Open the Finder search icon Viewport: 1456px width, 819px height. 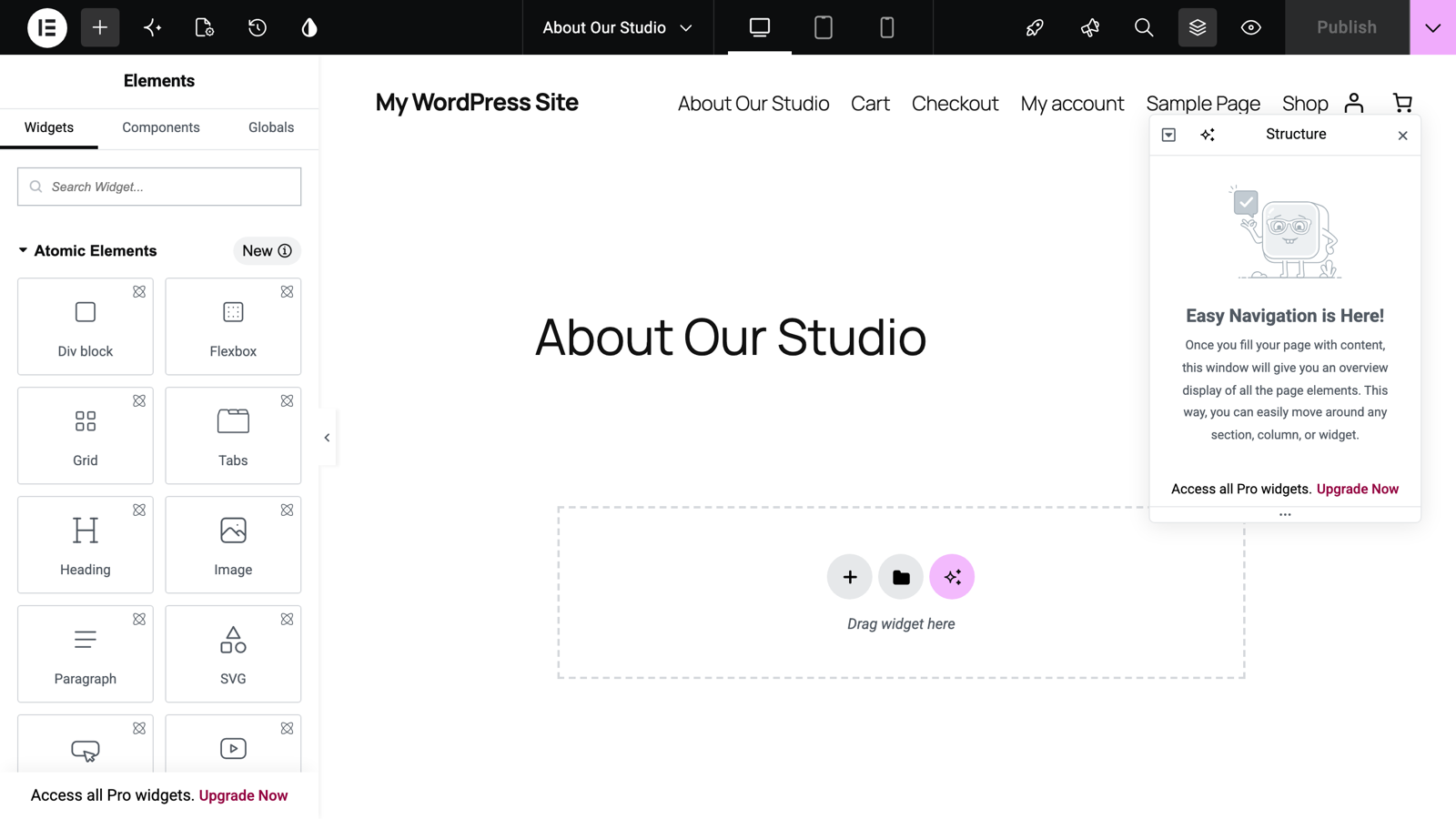click(1144, 27)
